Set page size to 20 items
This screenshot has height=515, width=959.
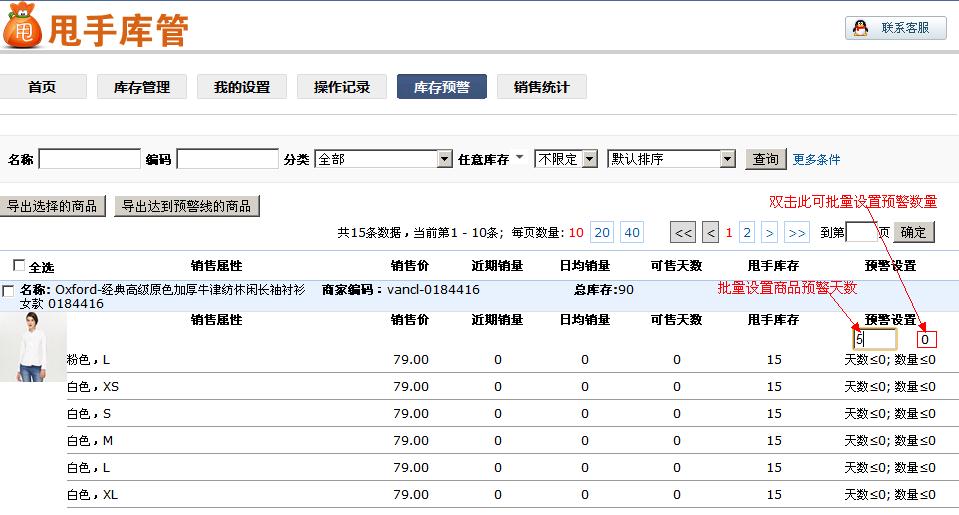(602, 232)
